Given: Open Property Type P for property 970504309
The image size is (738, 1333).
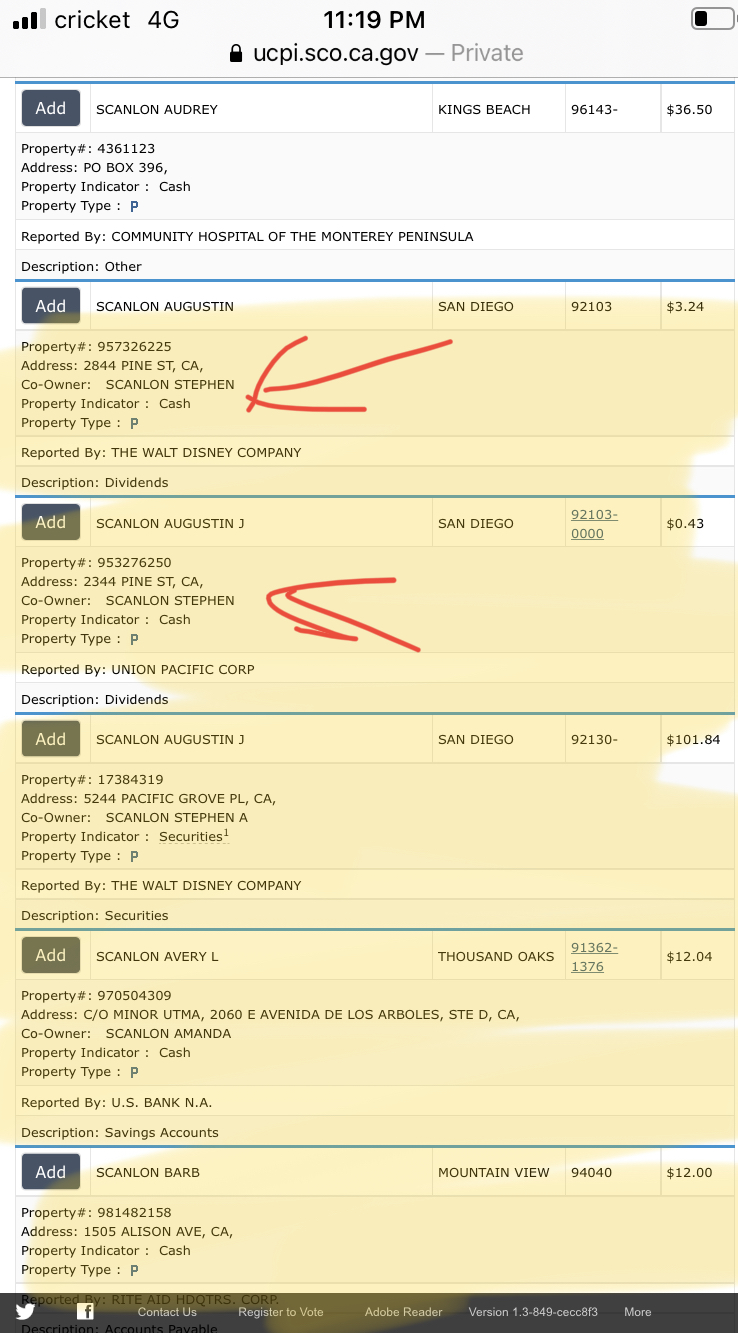Looking at the screenshot, I should point(134,1072).
